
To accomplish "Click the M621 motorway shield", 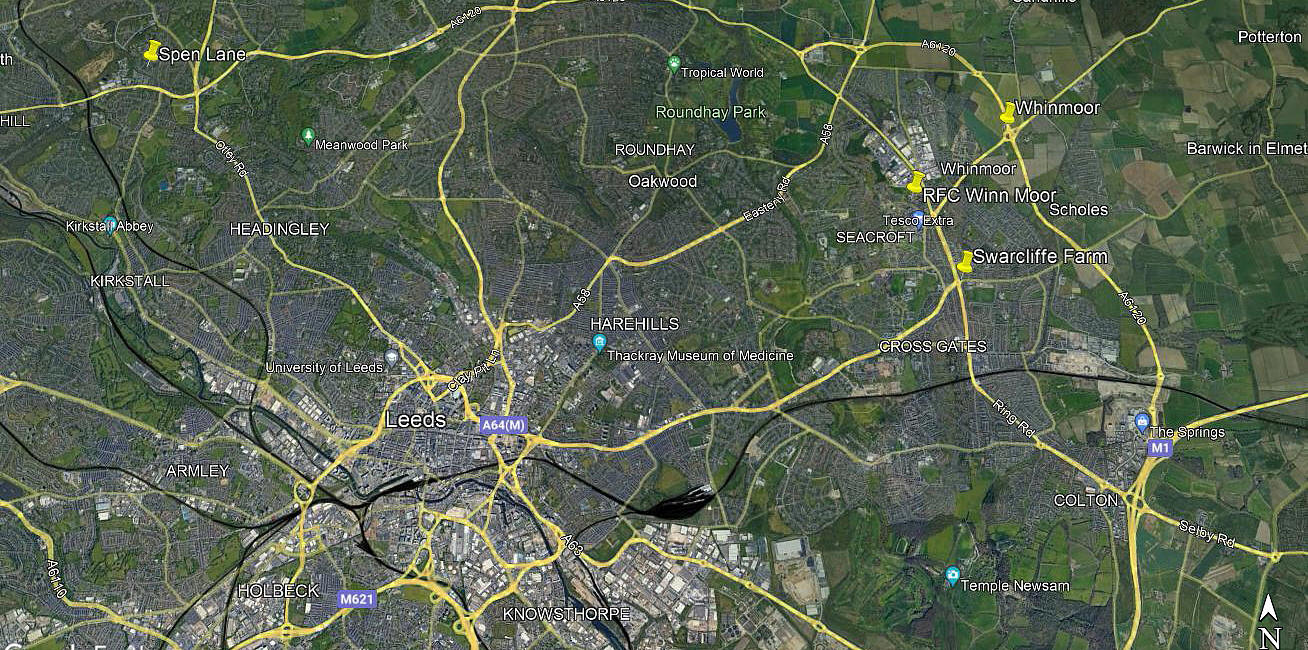I will click(357, 598).
